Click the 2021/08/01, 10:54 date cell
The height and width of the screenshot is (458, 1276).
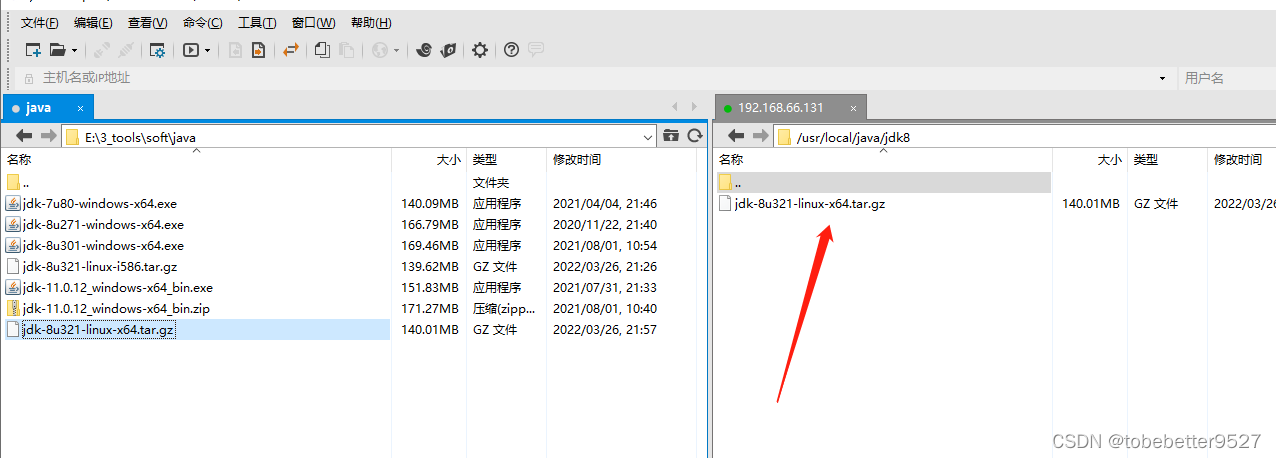[x=605, y=245]
